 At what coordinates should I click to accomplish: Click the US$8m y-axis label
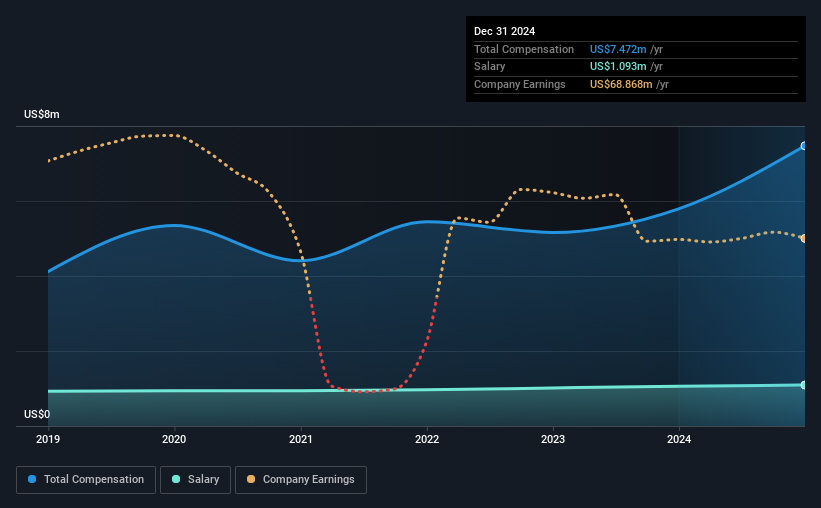click(42, 114)
